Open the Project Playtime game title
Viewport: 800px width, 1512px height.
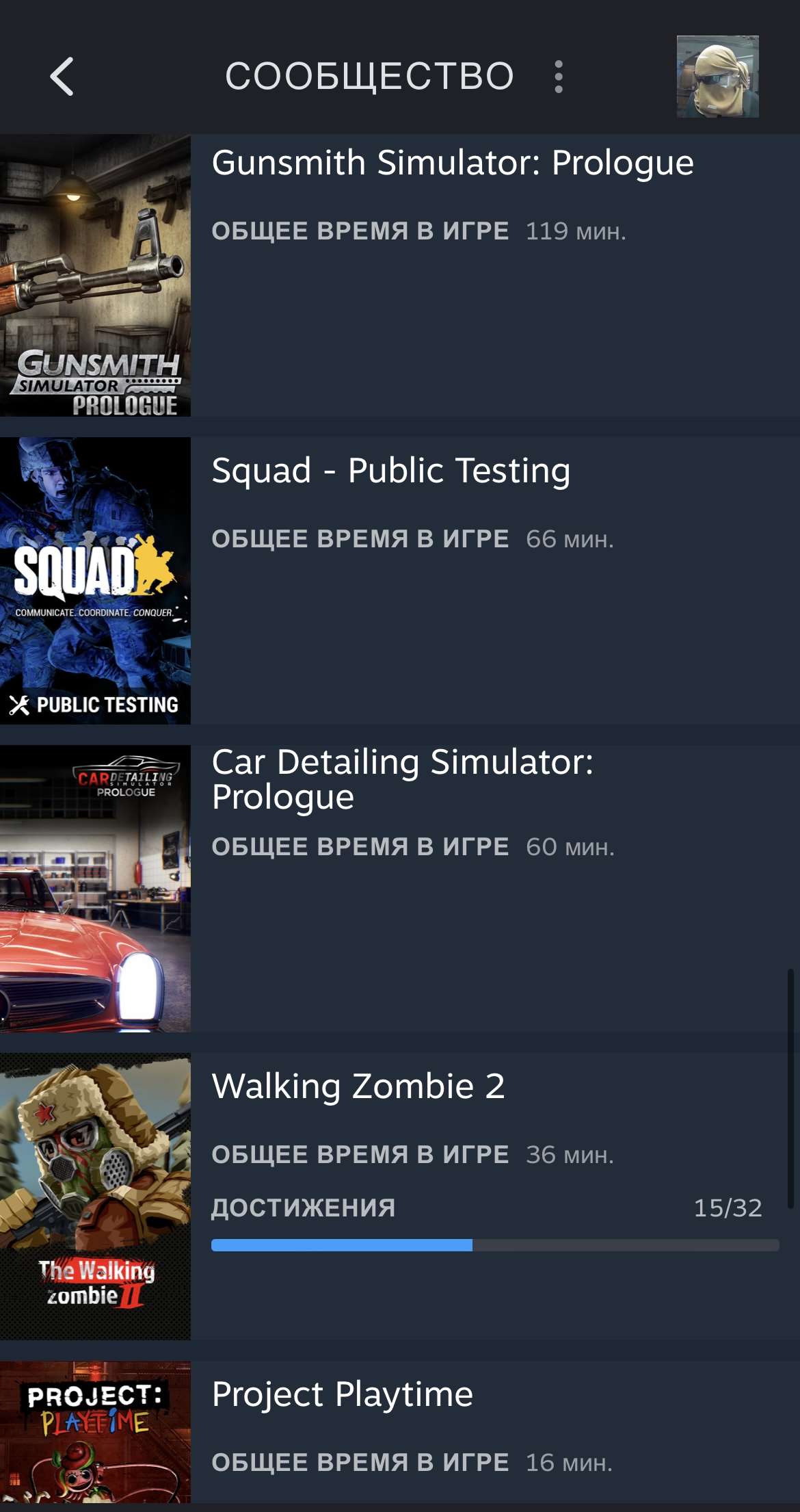tap(343, 1394)
